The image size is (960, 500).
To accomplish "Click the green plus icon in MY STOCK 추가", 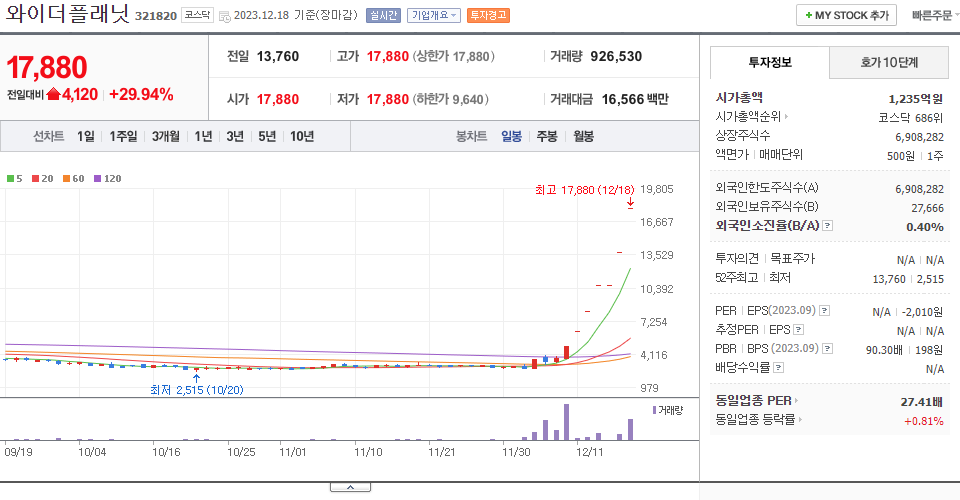I will pos(809,15).
